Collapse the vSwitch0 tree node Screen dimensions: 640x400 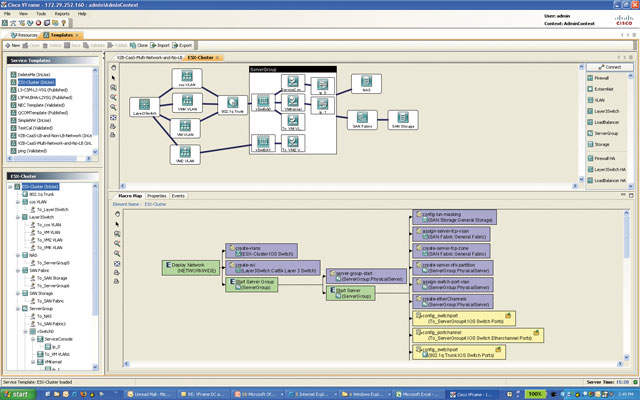pyautogui.click(x=25, y=331)
